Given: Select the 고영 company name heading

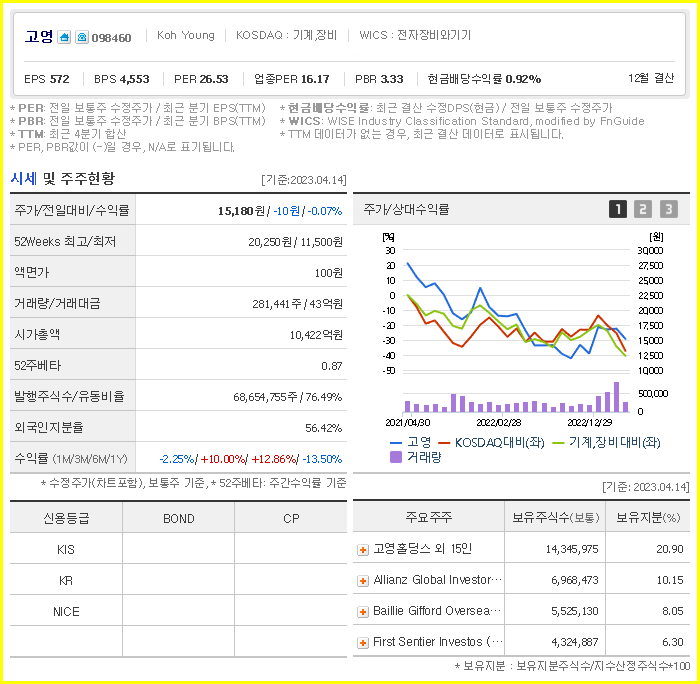Looking at the screenshot, I should tap(39, 36).
